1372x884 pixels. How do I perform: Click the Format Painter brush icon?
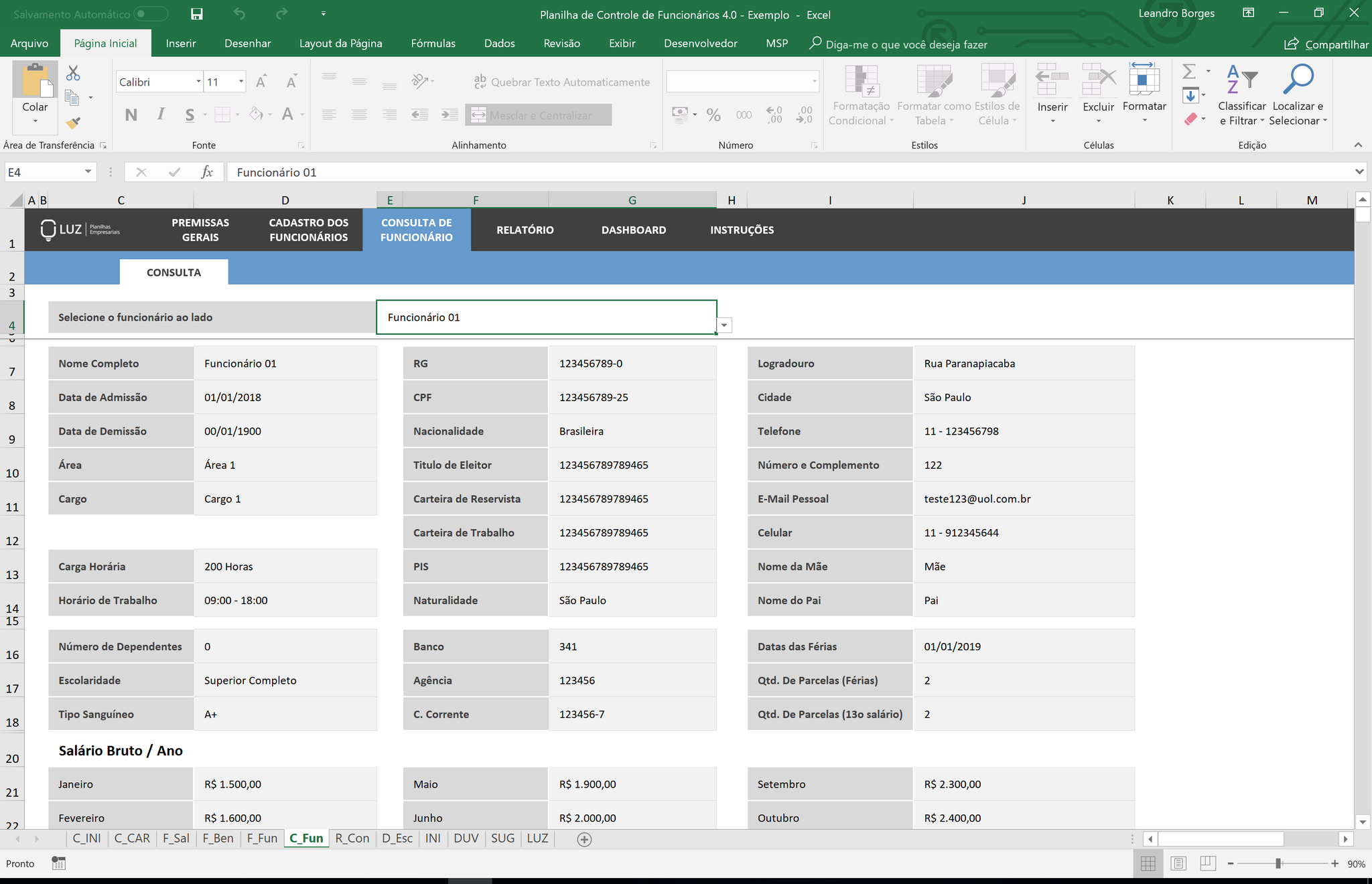click(x=73, y=123)
